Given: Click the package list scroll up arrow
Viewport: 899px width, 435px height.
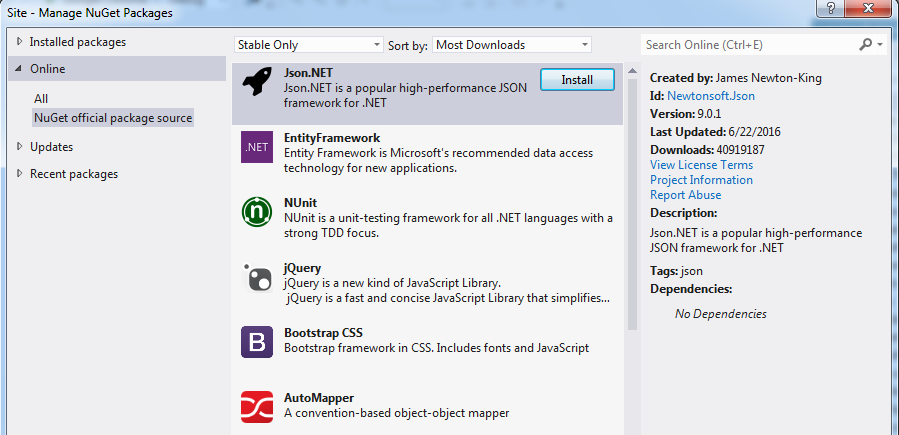Looking at the screenshot, I should (632, 71).
